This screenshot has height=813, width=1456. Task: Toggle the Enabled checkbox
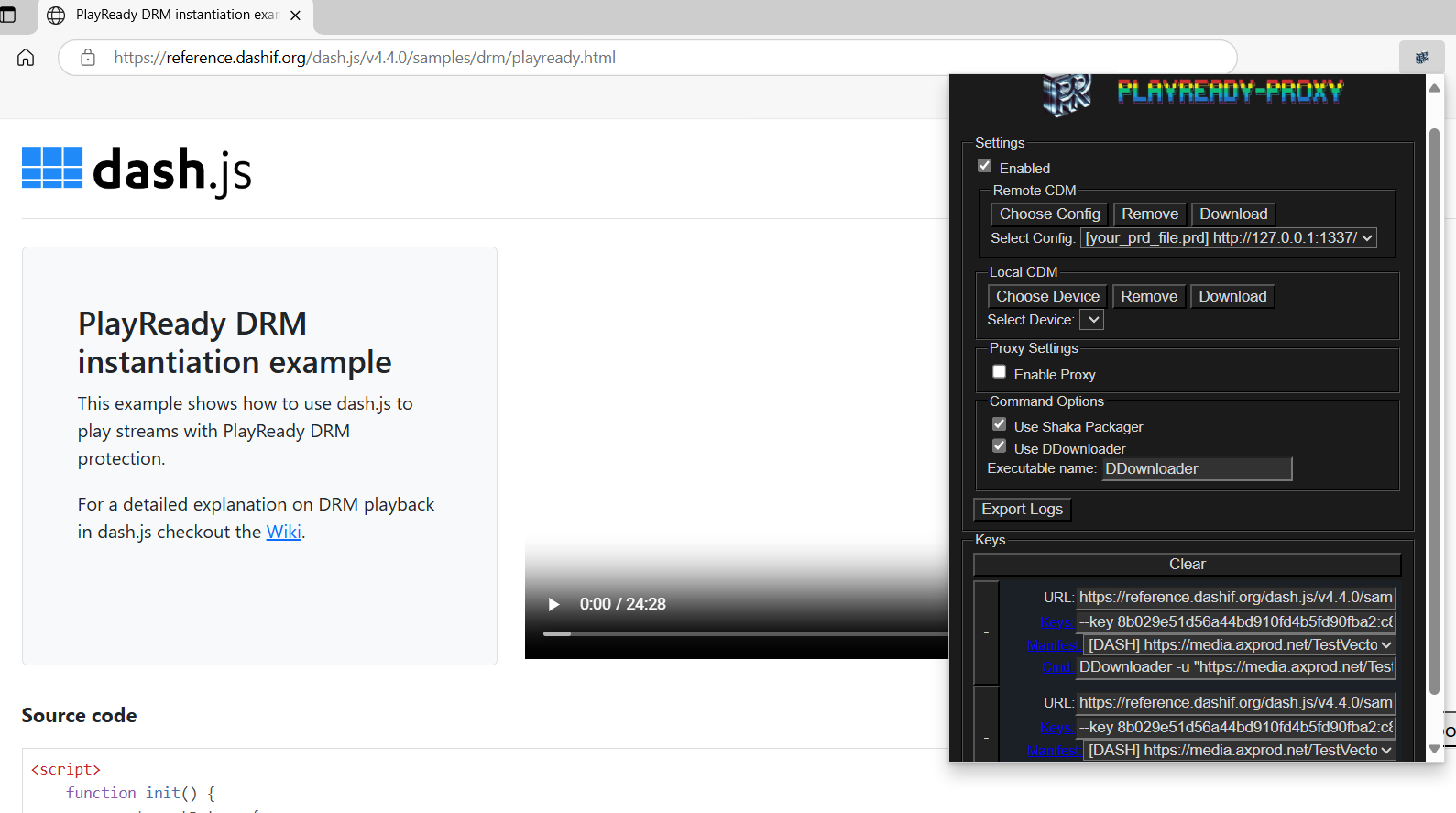tap(985, 166)
